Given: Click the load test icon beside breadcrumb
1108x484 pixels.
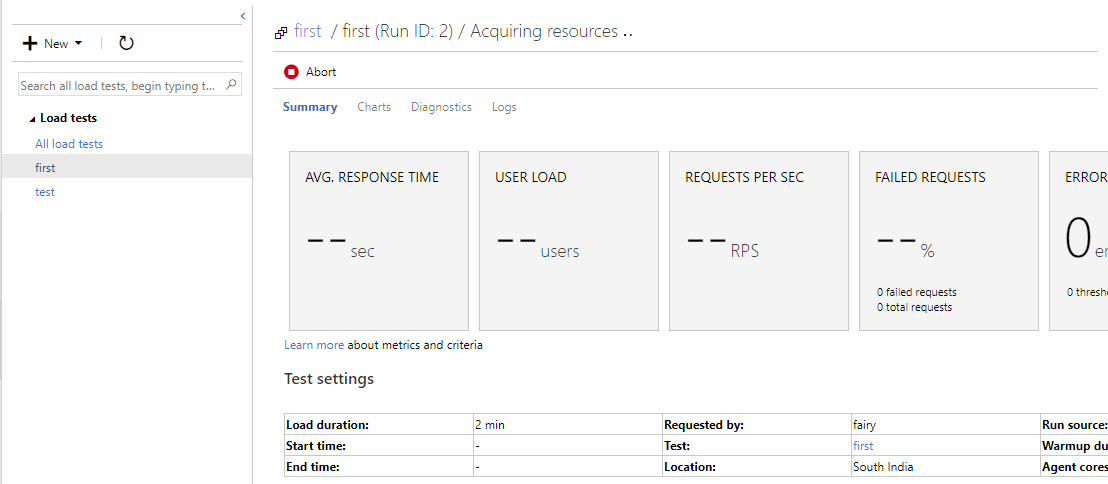Looking at the screenshot, I should click(281, 33).
